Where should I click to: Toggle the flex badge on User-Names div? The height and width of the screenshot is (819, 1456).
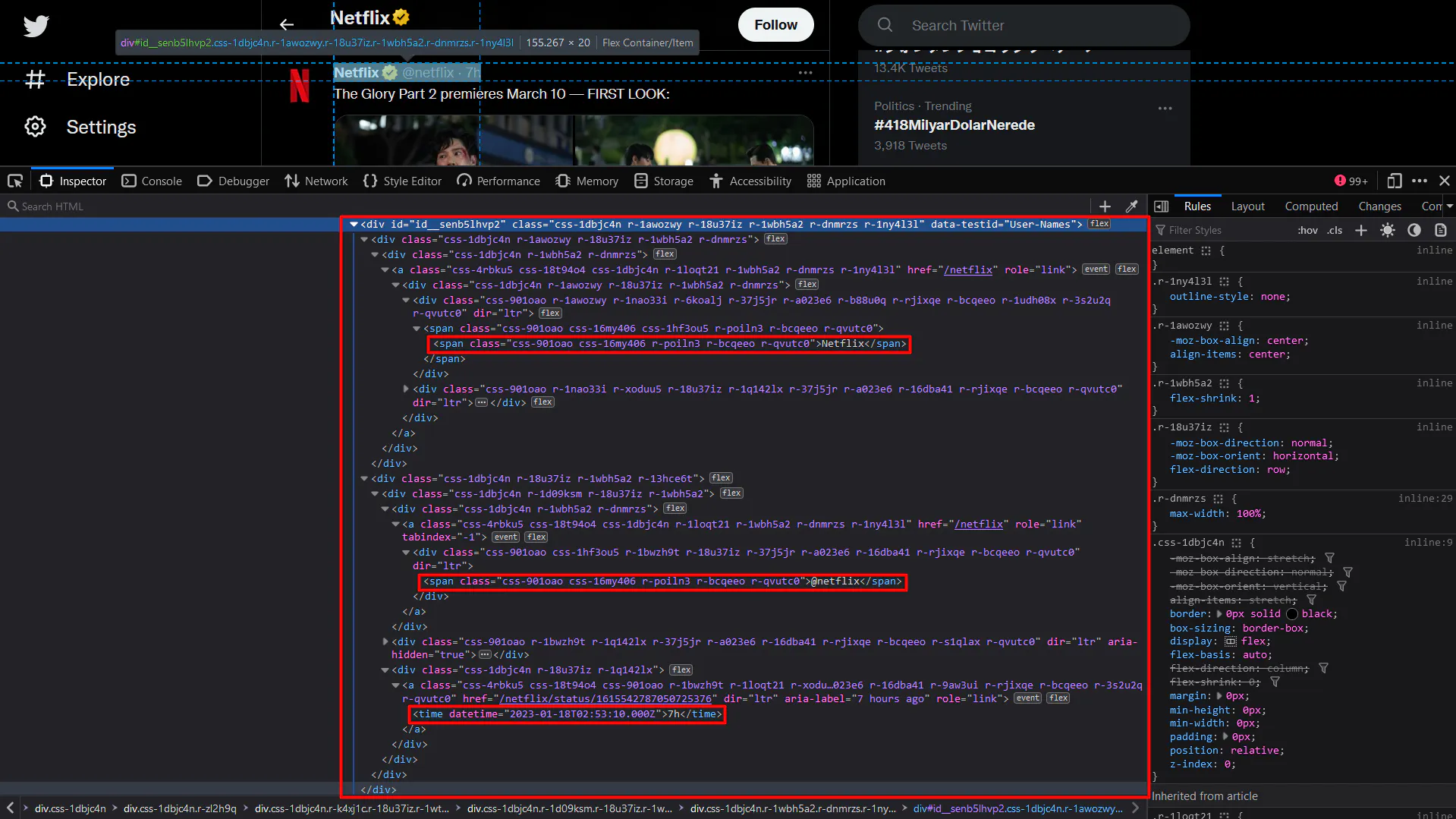(1098, 223)
